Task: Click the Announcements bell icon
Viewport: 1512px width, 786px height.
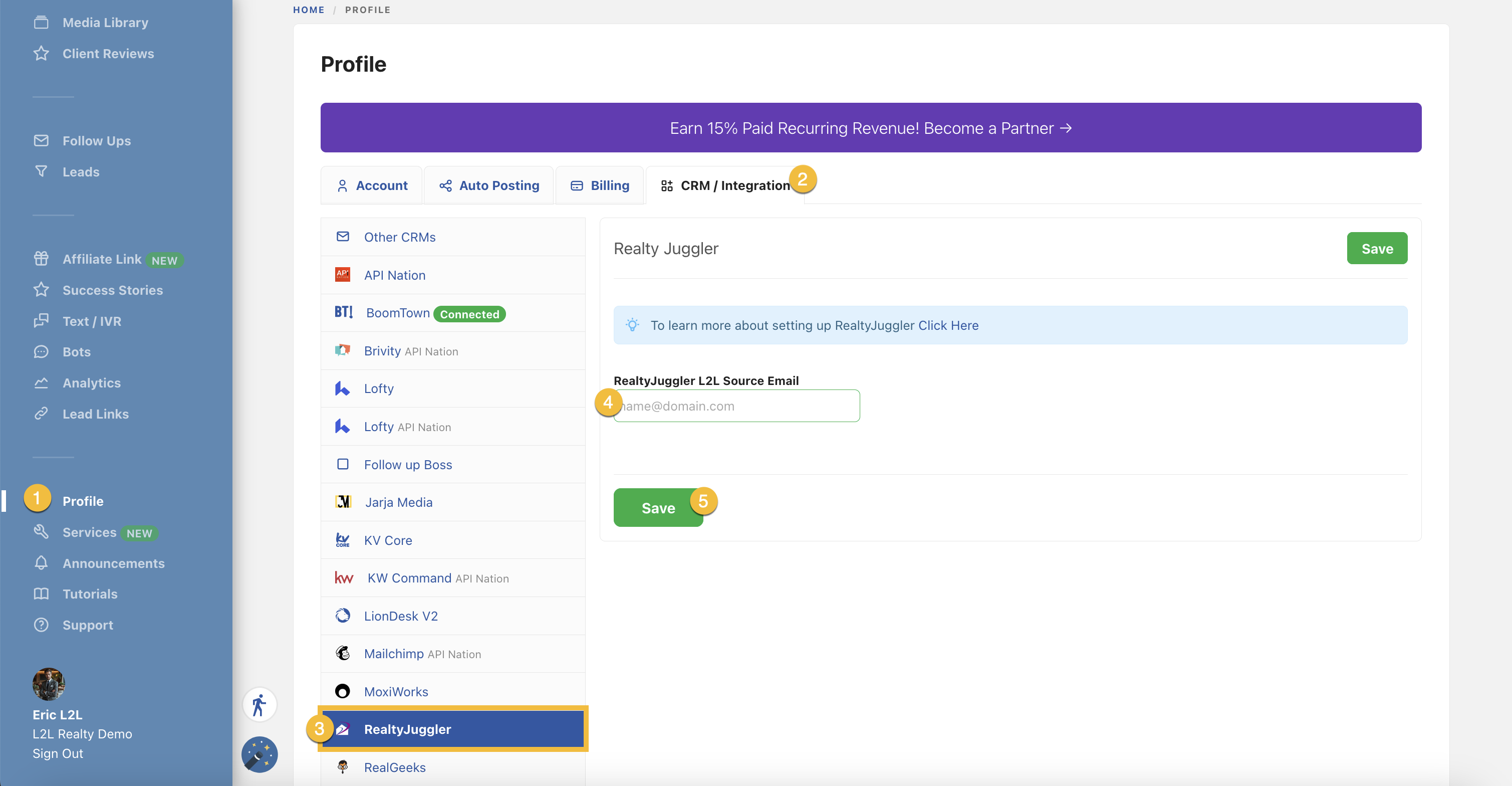Action: pos(41,563)
